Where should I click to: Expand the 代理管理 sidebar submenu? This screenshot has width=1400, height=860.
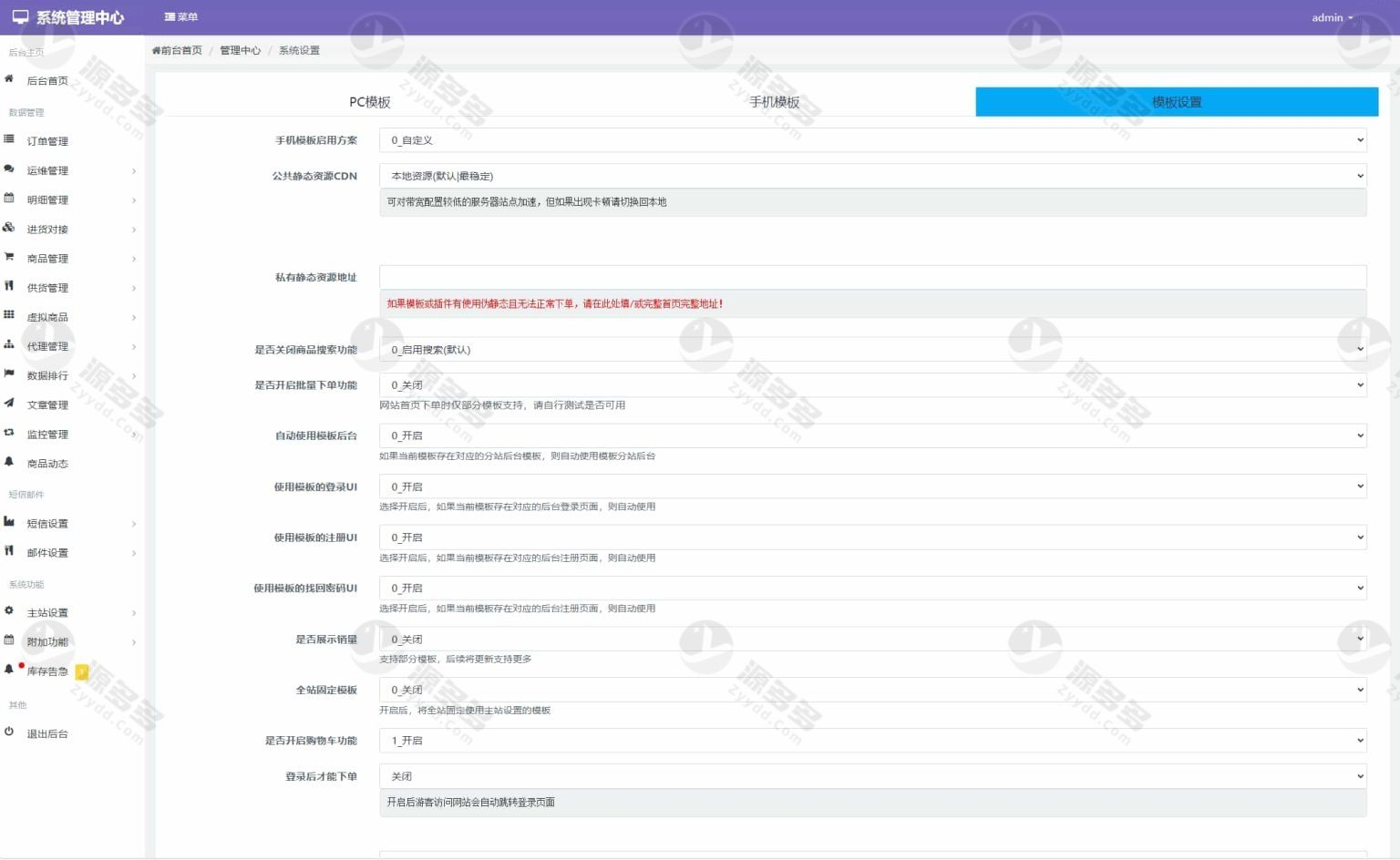tap(71, 346)
